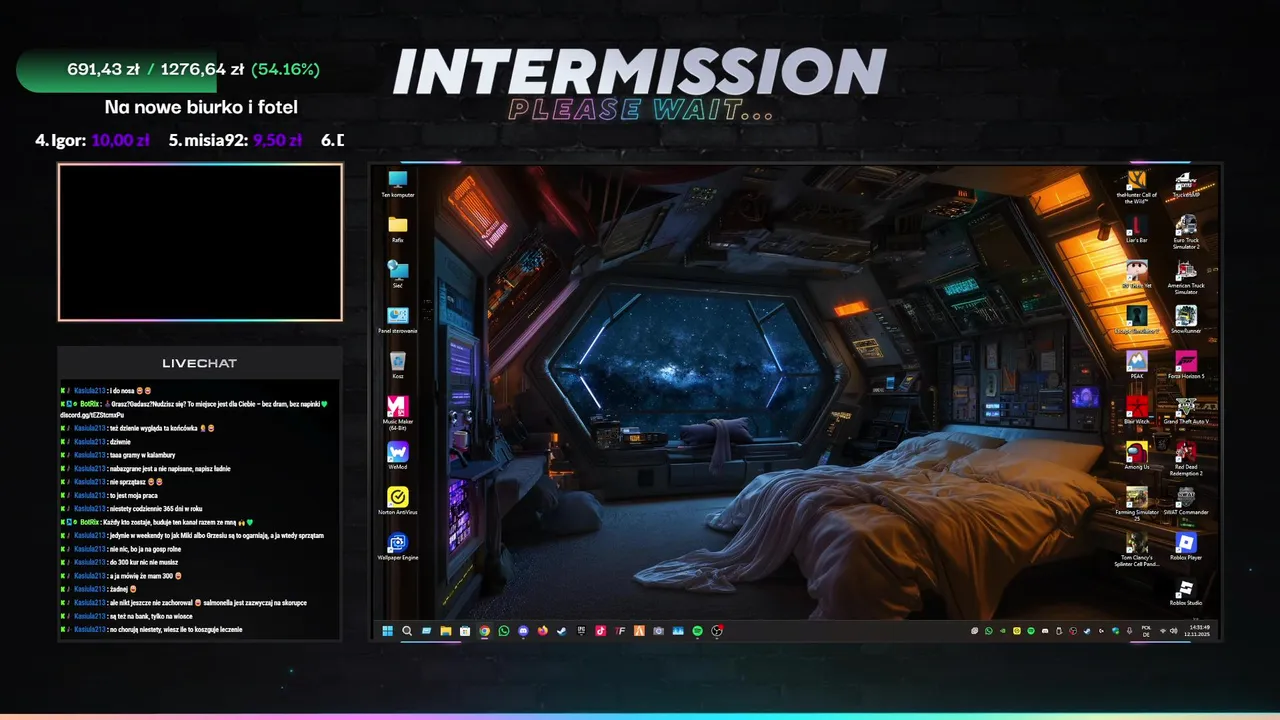
Task: Launch the Wallpaper Engine shortcut
Action: pyautogui.click(x=398, y=546)
